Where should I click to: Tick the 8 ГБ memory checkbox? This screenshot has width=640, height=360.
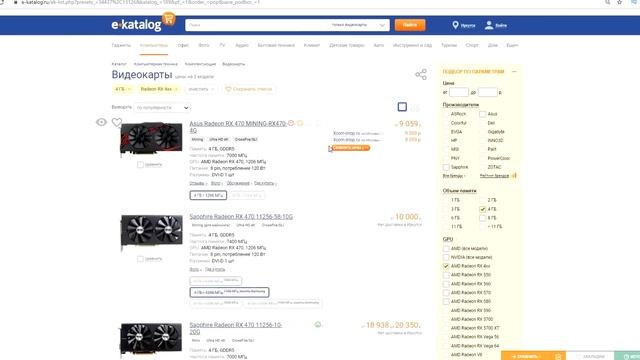482,218
